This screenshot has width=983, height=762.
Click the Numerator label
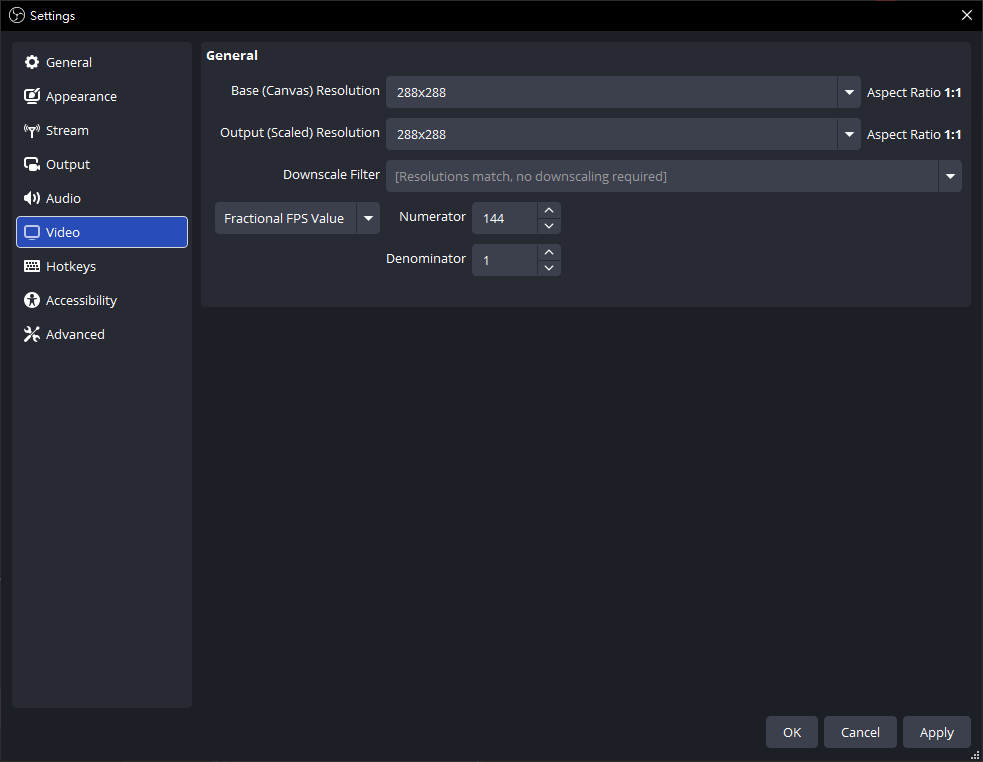tap(433, 216)
